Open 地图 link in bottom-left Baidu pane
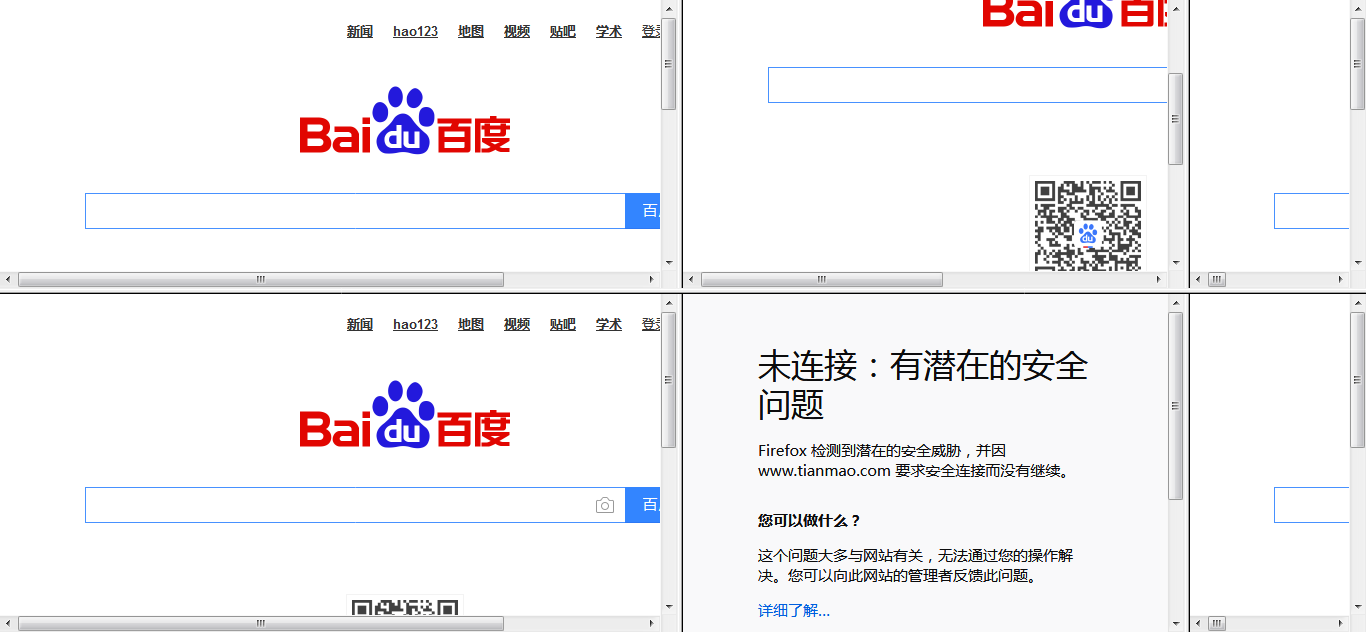The width and height of the screenshot is (1366, 632). point(471,324)
